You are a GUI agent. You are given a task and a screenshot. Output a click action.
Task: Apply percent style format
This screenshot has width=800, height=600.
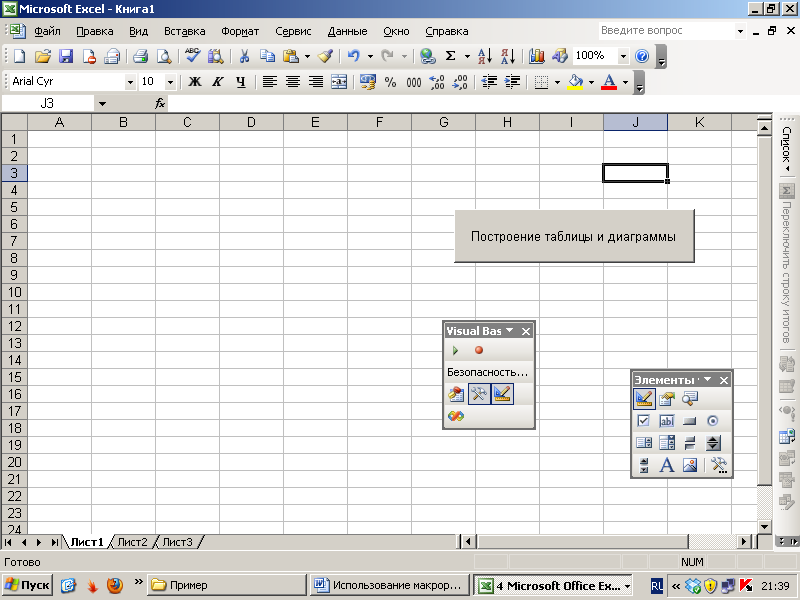391,82
